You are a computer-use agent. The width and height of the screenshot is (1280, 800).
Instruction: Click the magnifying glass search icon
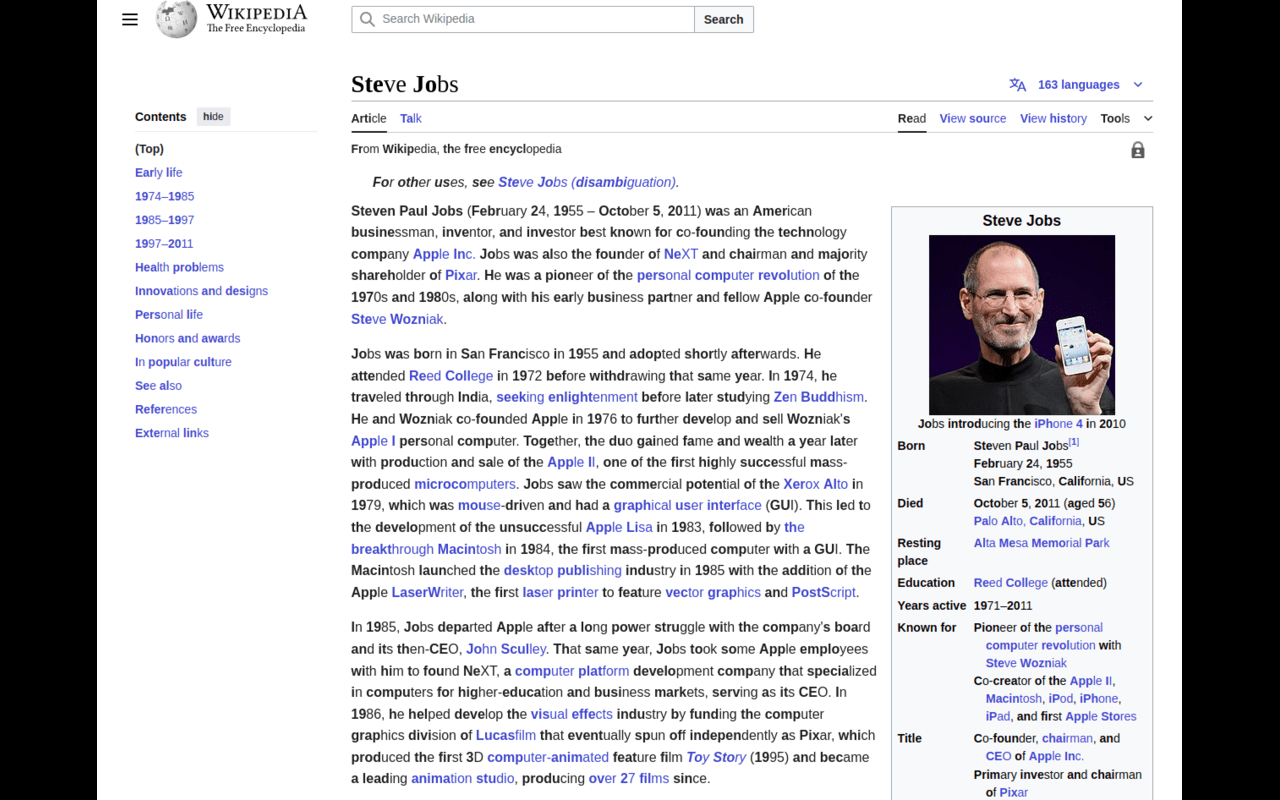point(367,19)
